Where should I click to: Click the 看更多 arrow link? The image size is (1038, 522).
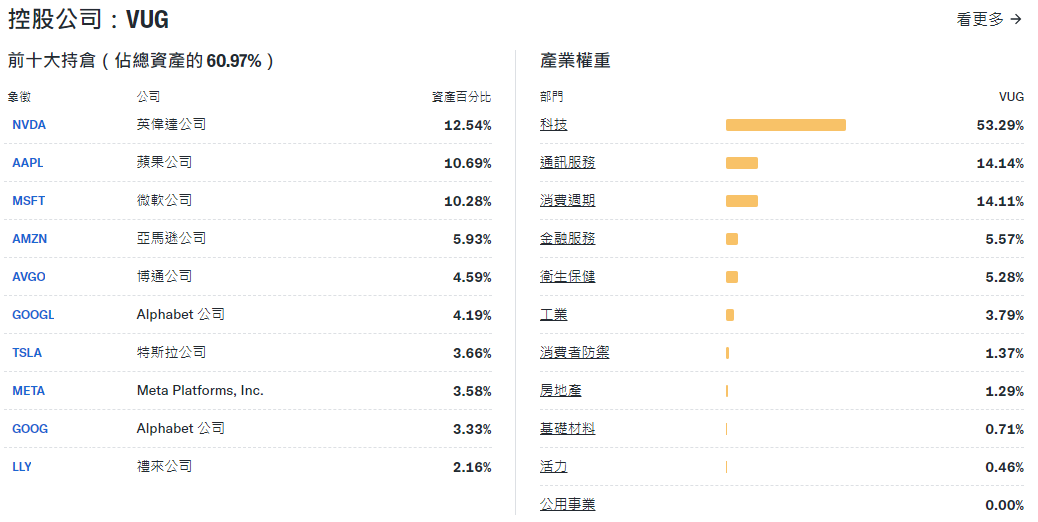coord(989,19)
